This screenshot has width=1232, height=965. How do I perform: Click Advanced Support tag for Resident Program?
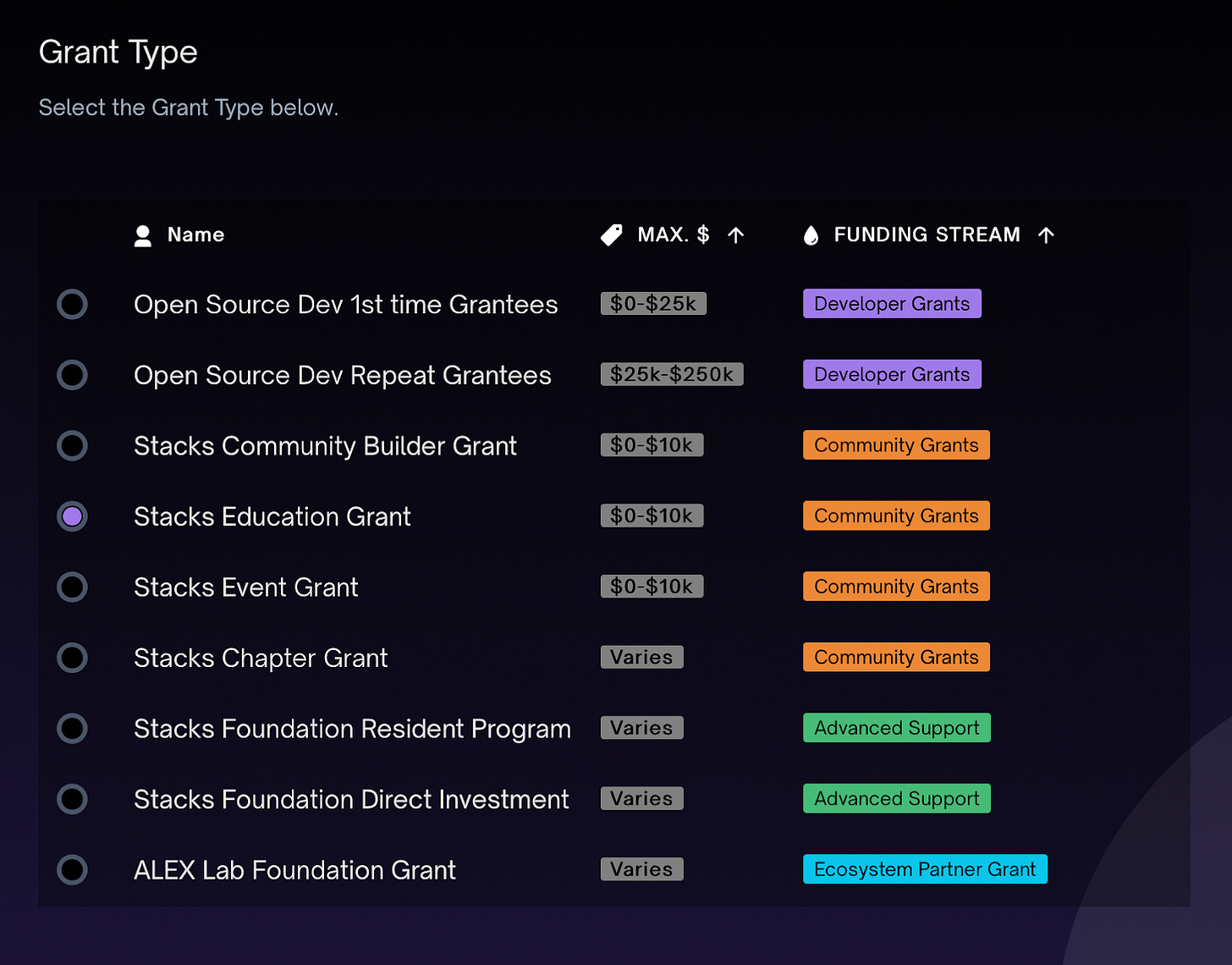pos(897,728)
